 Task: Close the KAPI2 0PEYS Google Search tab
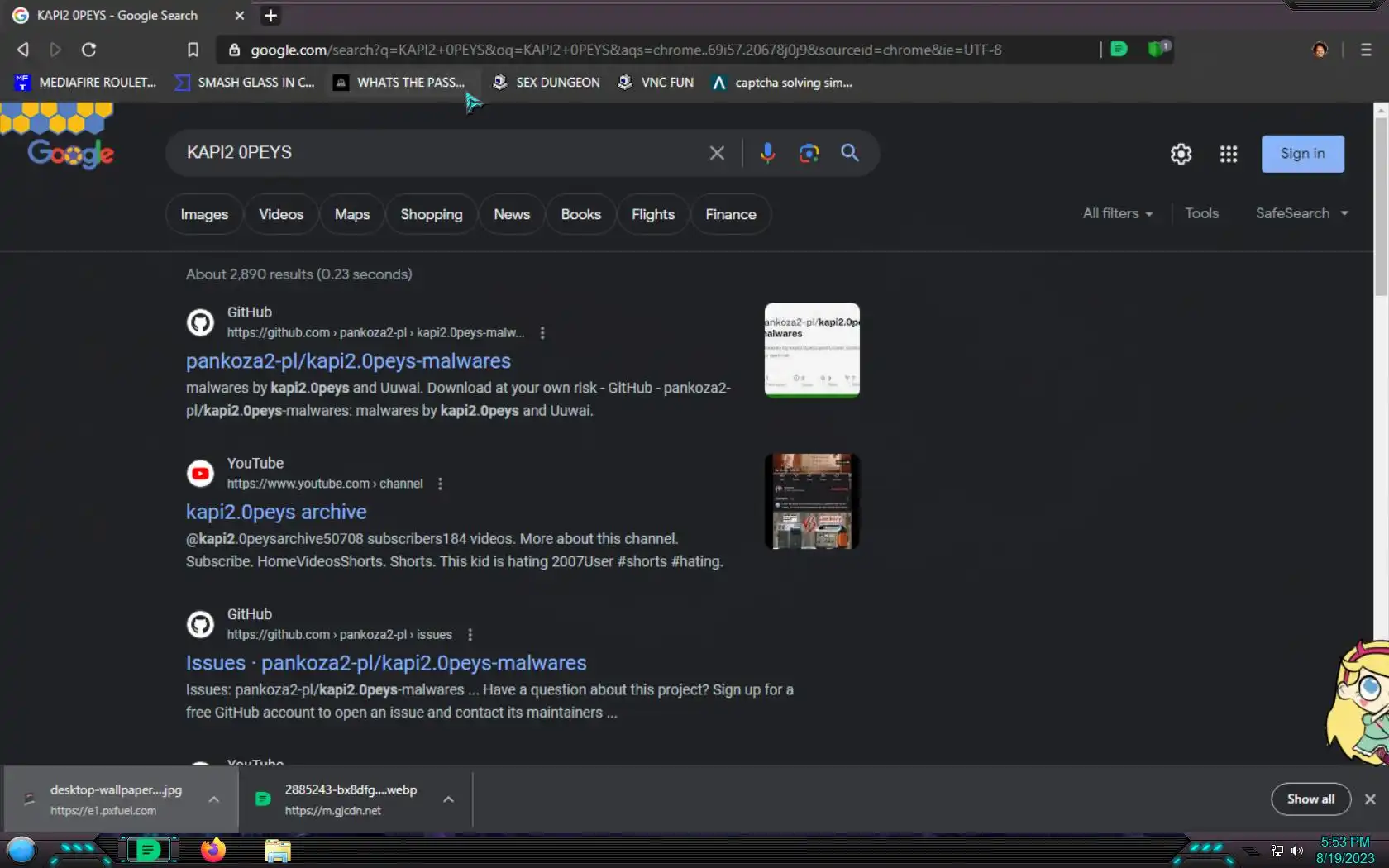(x=240, y=16)
